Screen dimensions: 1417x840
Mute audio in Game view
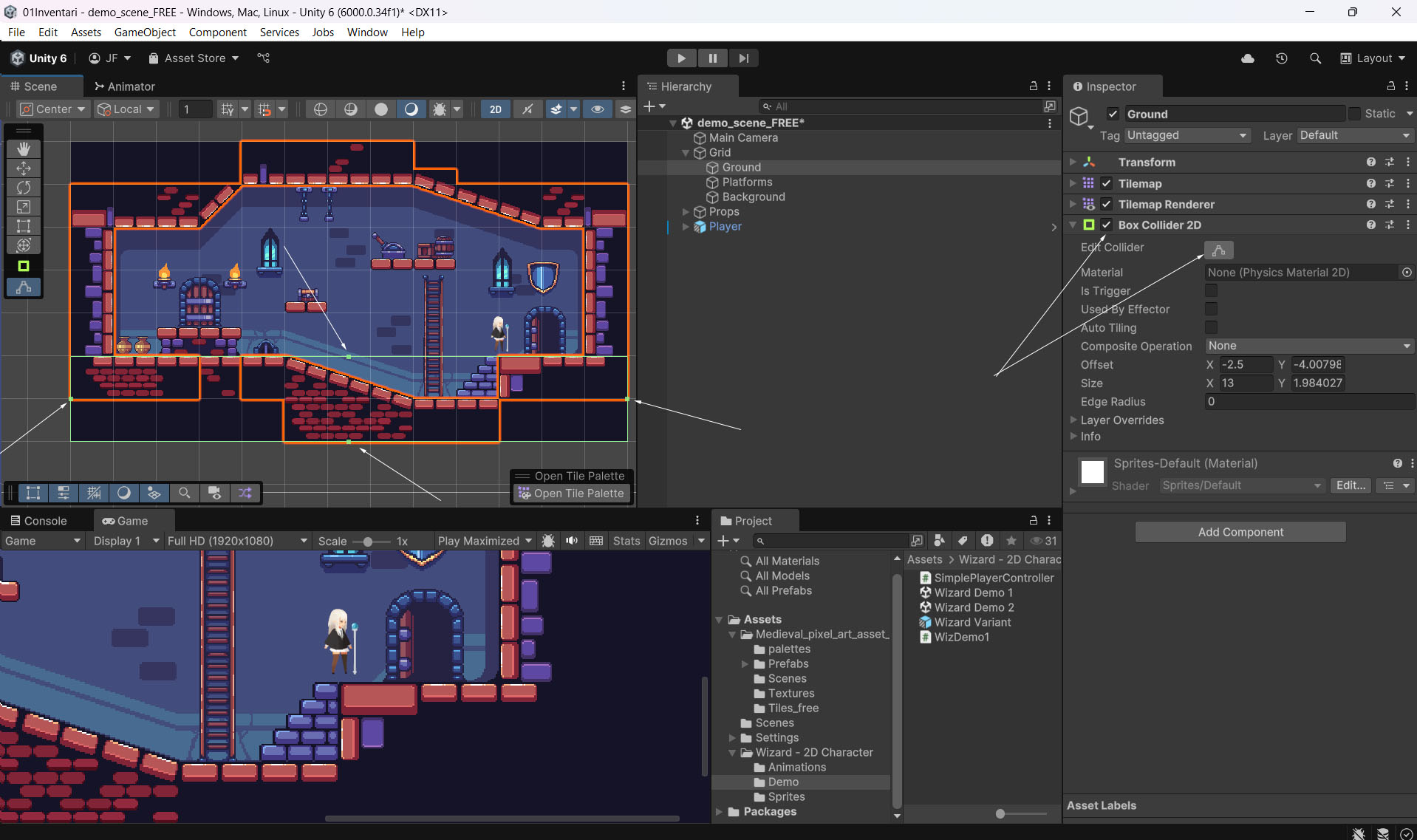pos(572,541)
